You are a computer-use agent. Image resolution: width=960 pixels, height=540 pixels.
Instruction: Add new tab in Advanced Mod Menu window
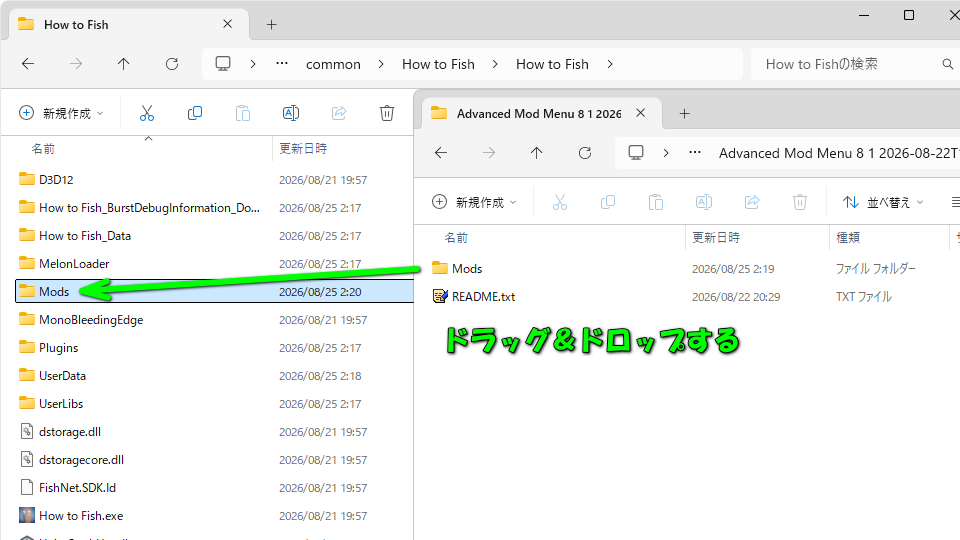(x=684, y=113)
